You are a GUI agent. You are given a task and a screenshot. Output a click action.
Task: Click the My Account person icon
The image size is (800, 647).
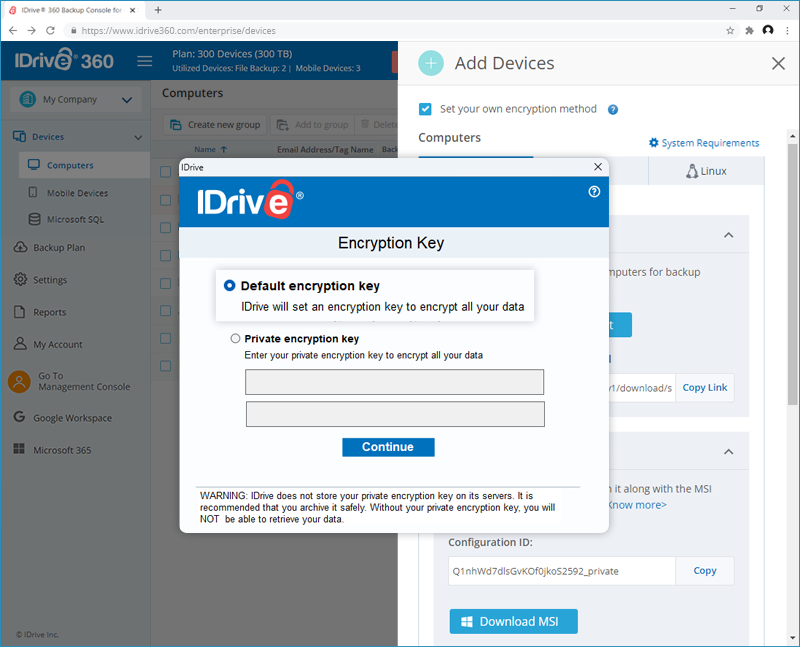coord(20,343)
